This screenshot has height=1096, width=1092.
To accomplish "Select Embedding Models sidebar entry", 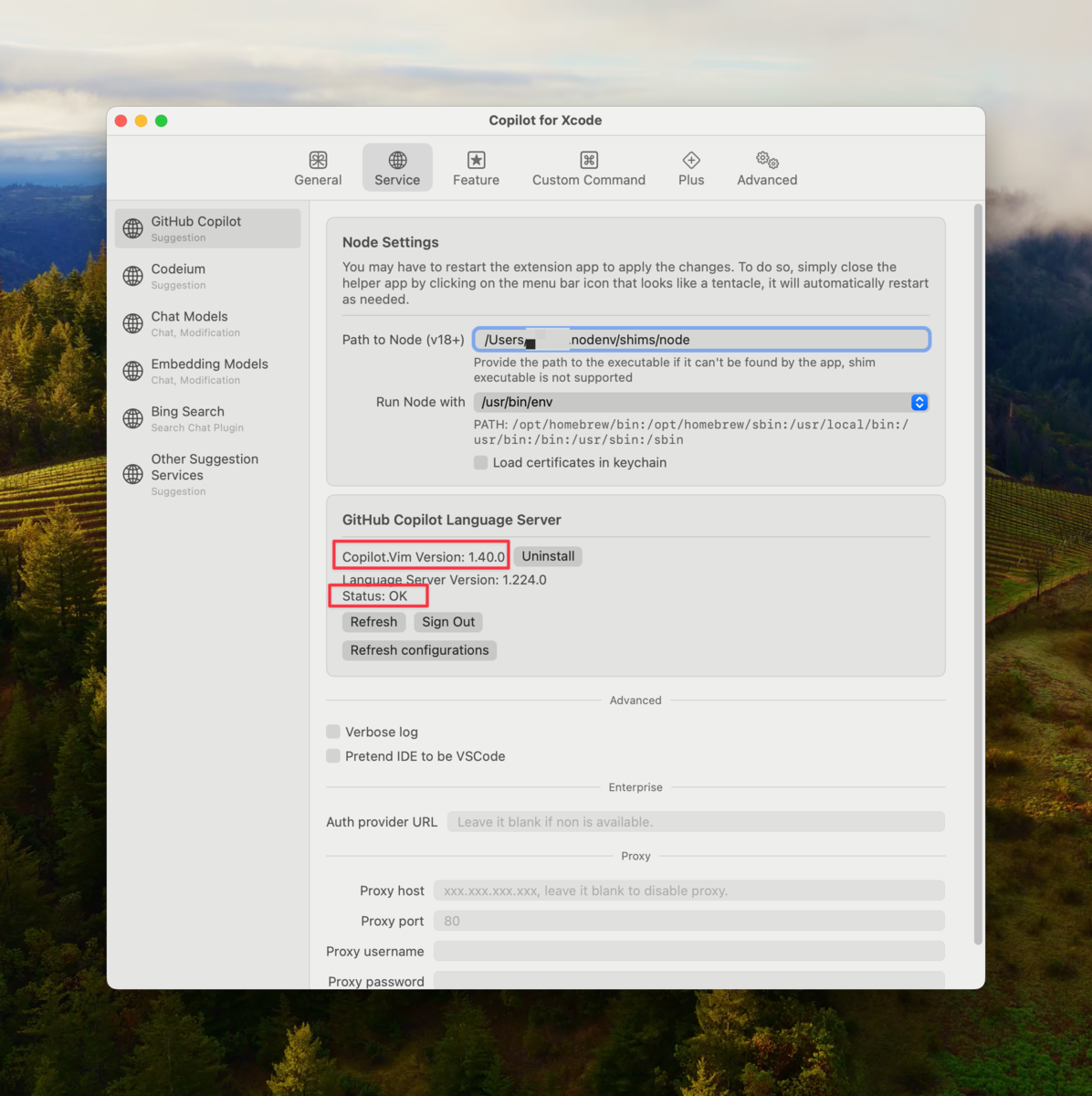I will tap(207, 371).
